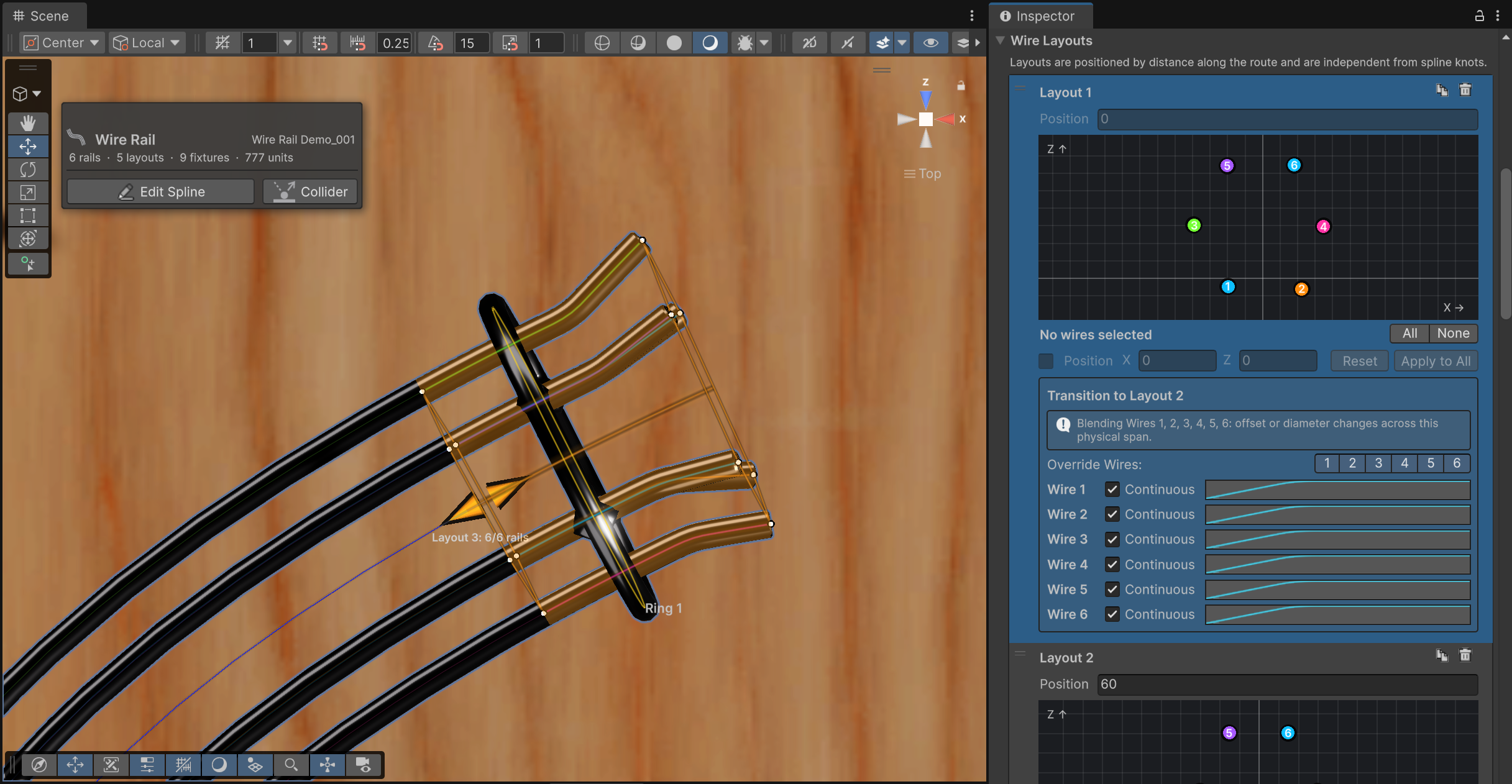Click All to select all wires
Viewport: 1512px width, 784px height.
pyautogui.click(x=1409, y=334)
